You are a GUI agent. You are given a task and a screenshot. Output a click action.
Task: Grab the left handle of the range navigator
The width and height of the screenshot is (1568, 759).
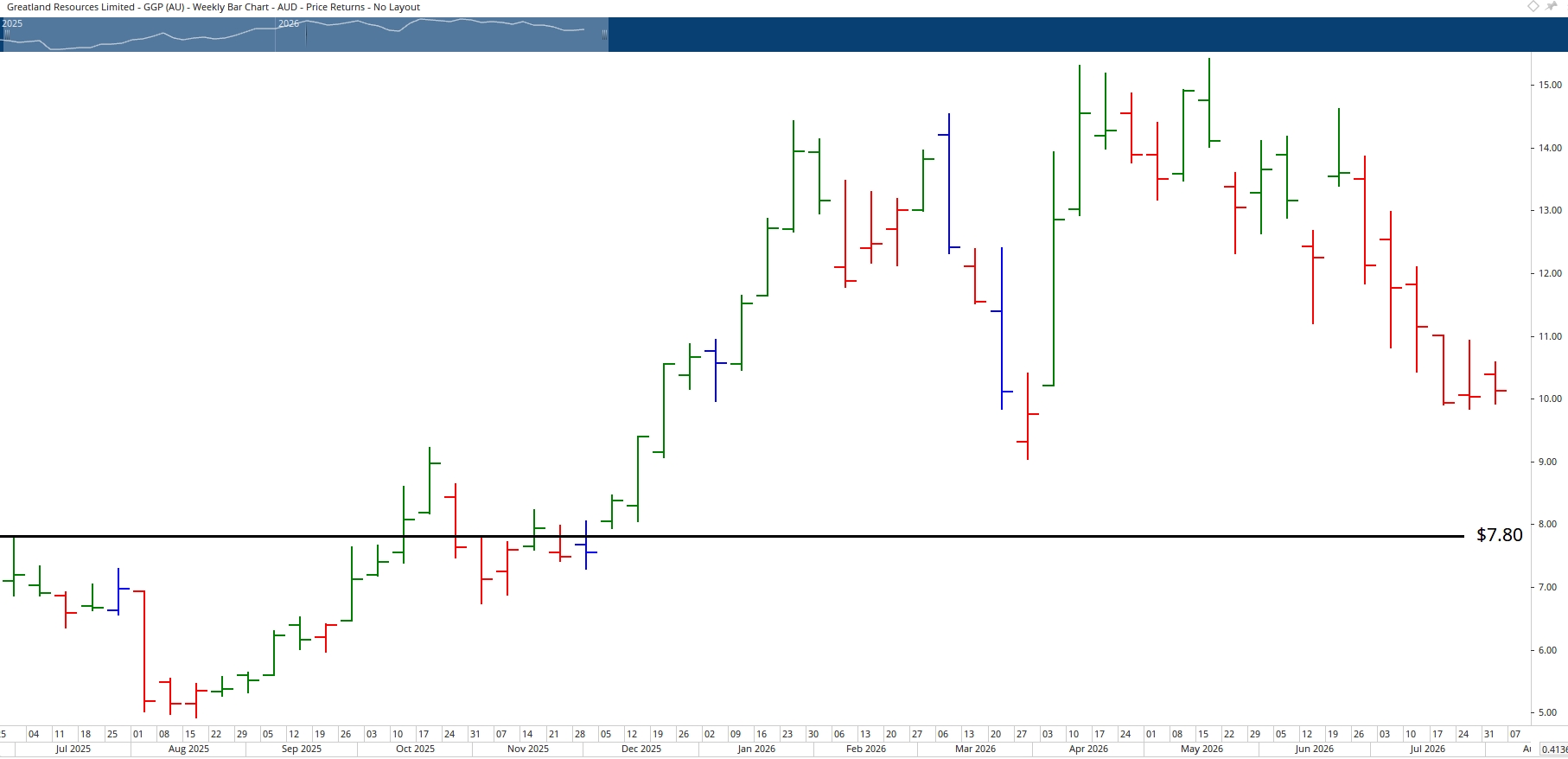(x=7, y=34)
